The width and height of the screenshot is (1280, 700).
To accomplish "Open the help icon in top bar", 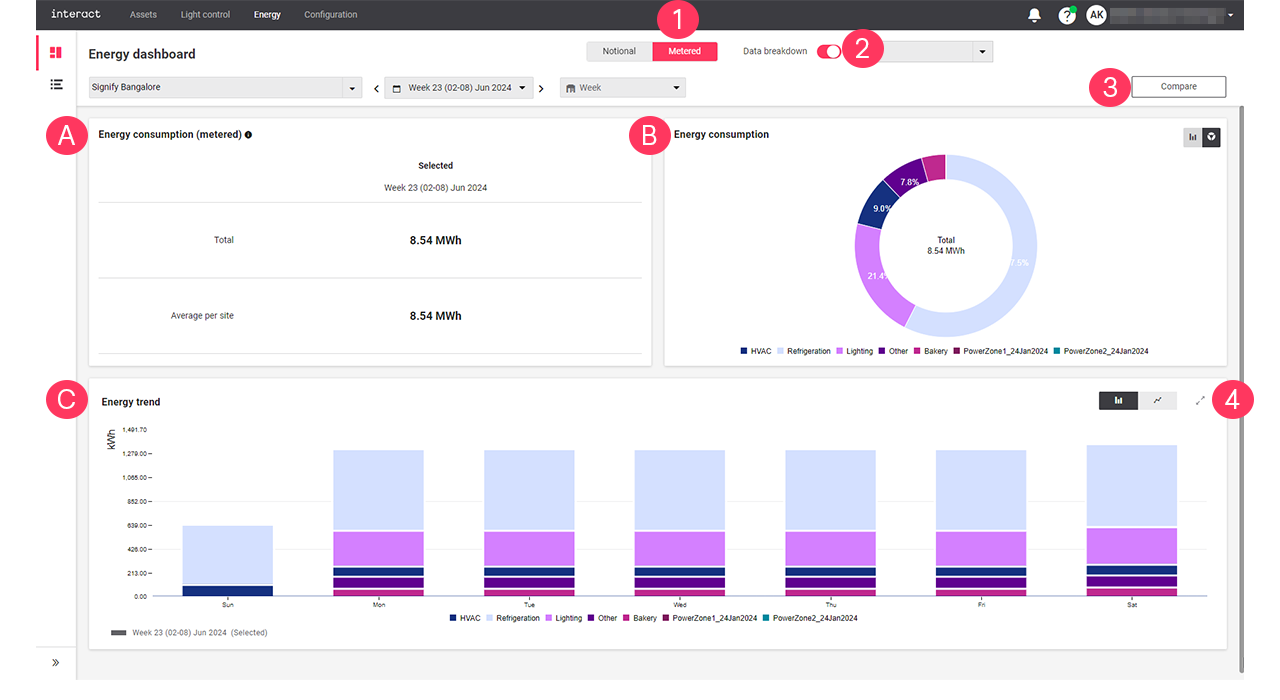I will click(1066, 14).
